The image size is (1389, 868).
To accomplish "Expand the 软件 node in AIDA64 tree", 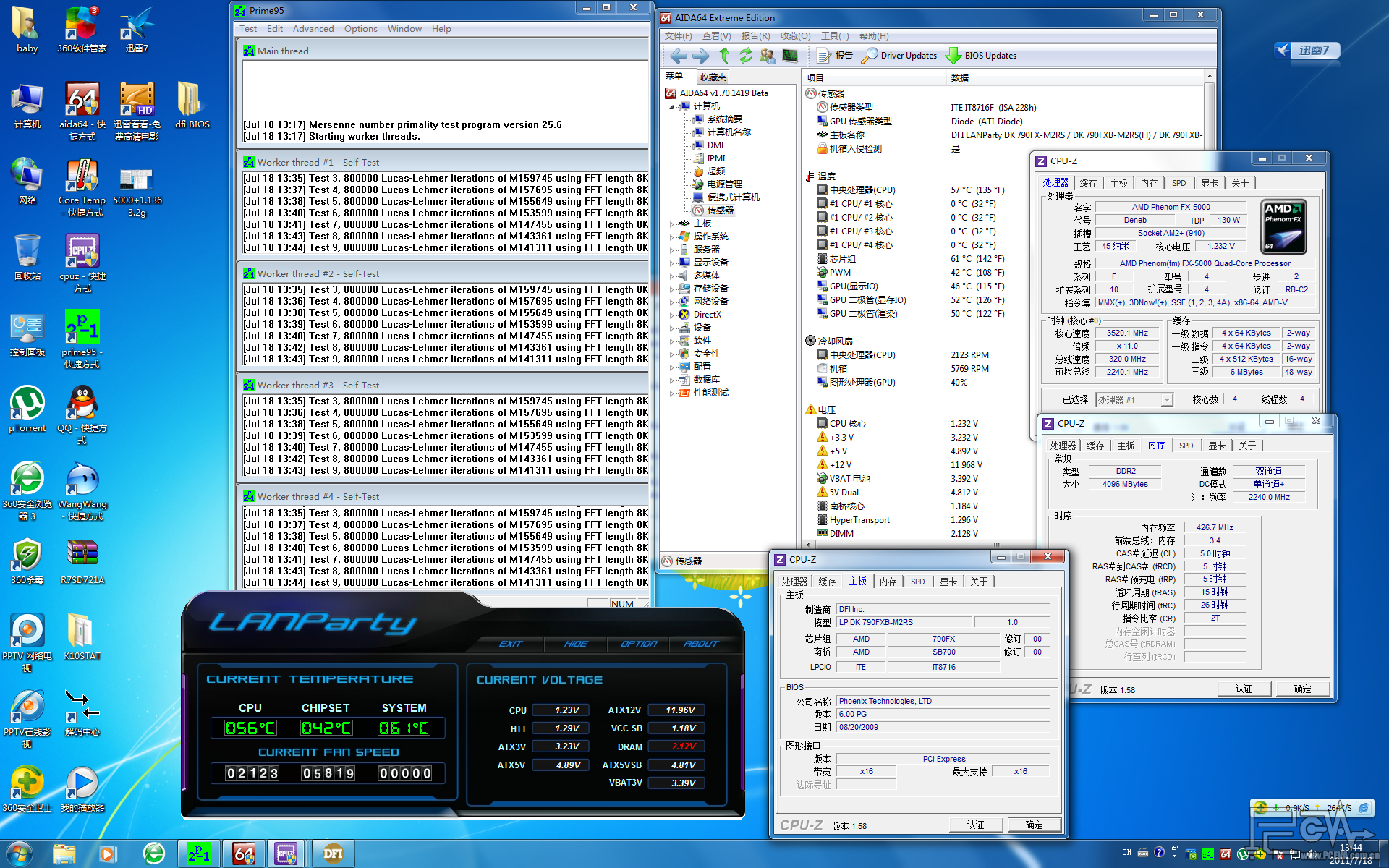I will pos(672,341).
